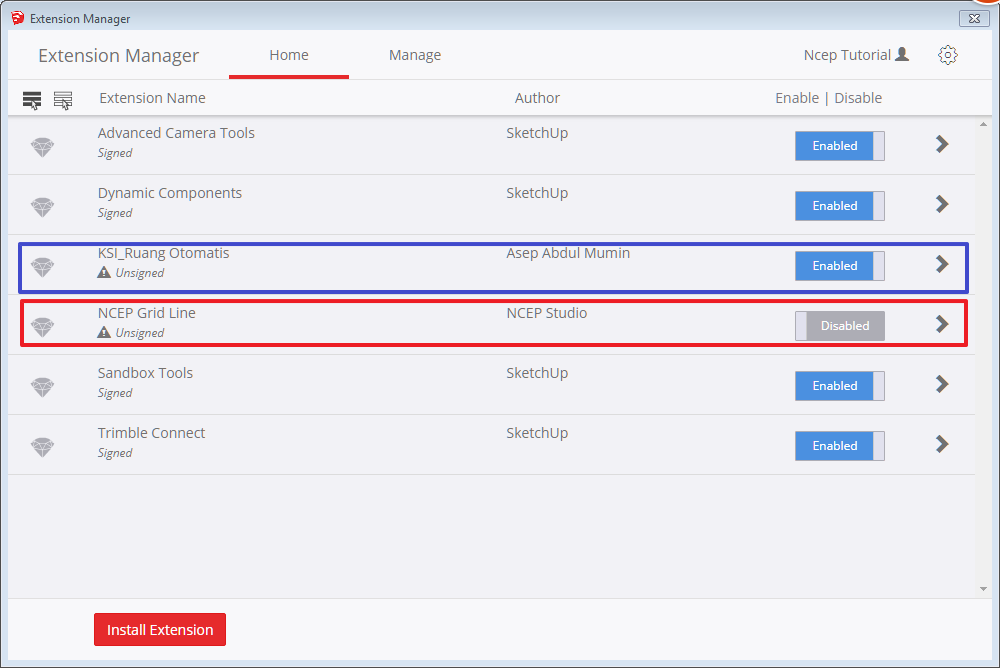Click the NCEP Grid Line gem icon
Screen dimensions: 1000x668
pyautogui.click(x=43, y=327)
